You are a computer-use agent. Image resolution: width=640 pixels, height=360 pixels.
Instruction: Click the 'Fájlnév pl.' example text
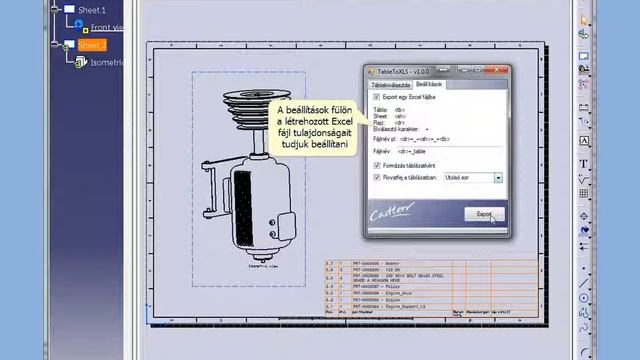pos(411,139)
